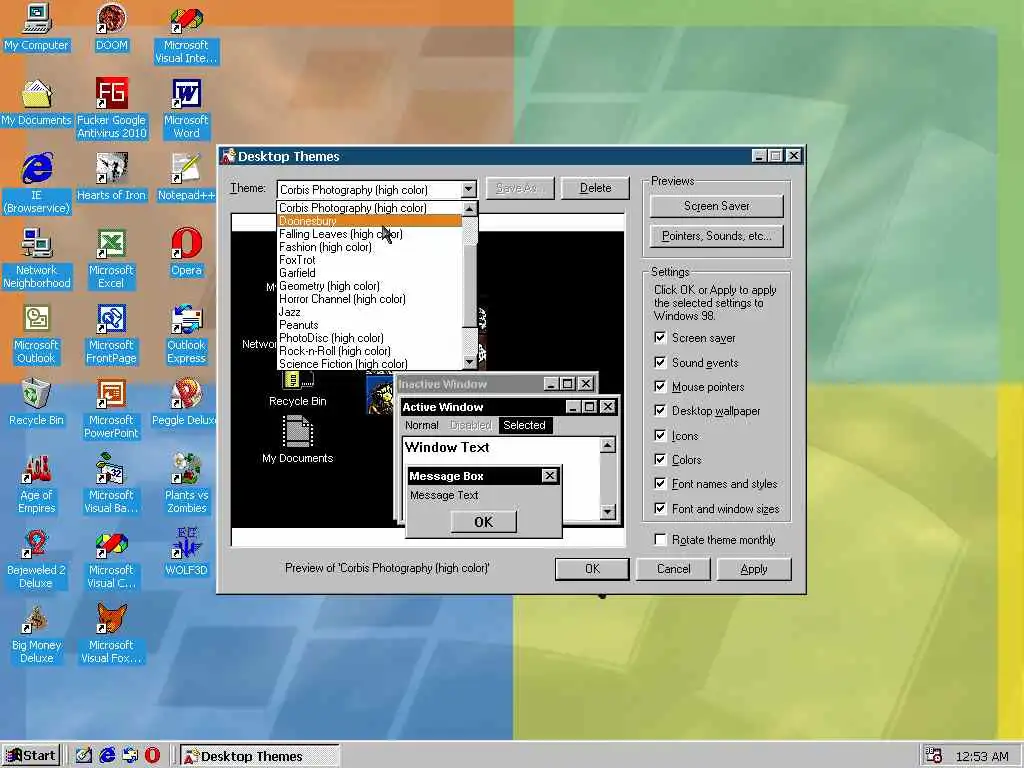Choose Science Fiction (high color) theme
The width and height of the screenshot is (1024, 768).
(x=370, y=364)
